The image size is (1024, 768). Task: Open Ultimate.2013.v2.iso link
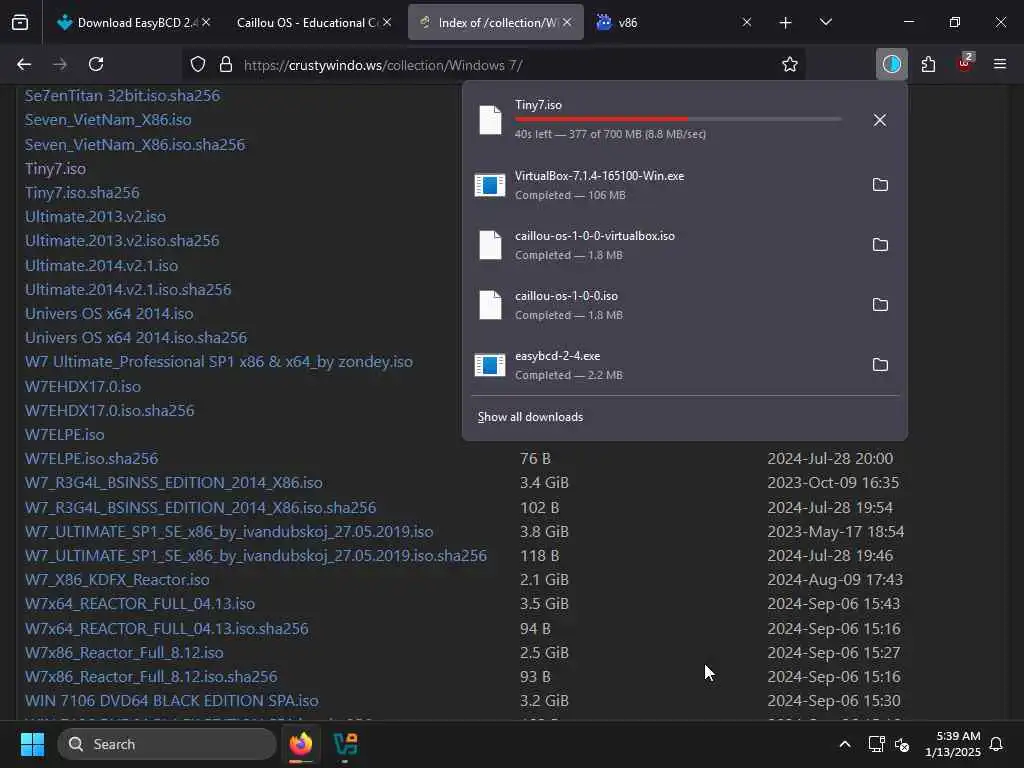95,216
